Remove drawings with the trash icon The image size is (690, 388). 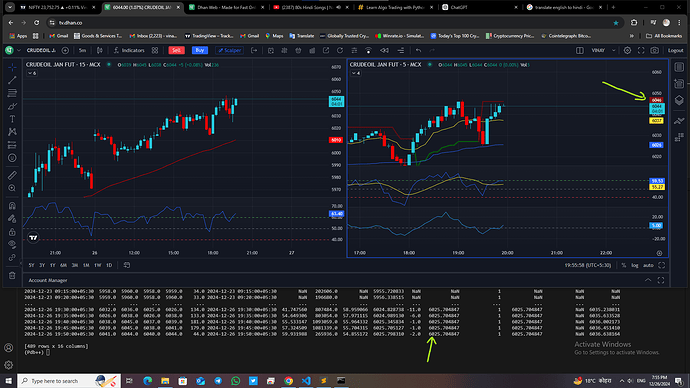coord(12,275)
